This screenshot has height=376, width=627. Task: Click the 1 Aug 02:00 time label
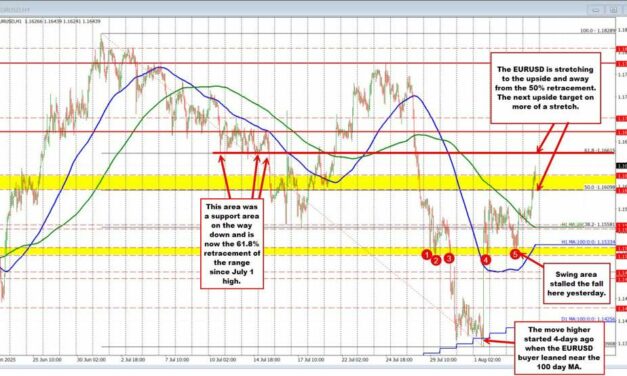pos(487,360)
